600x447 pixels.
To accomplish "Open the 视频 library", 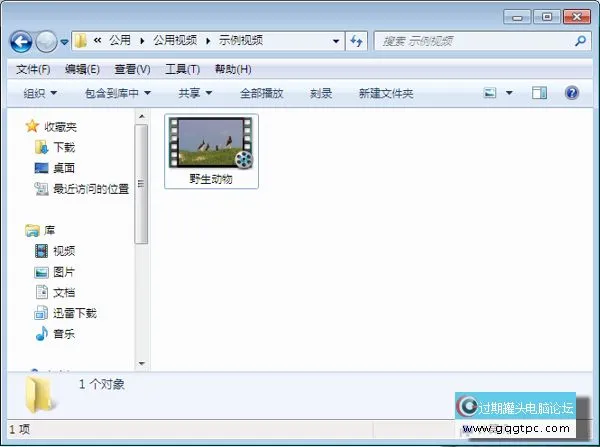I will coord(55,251).
